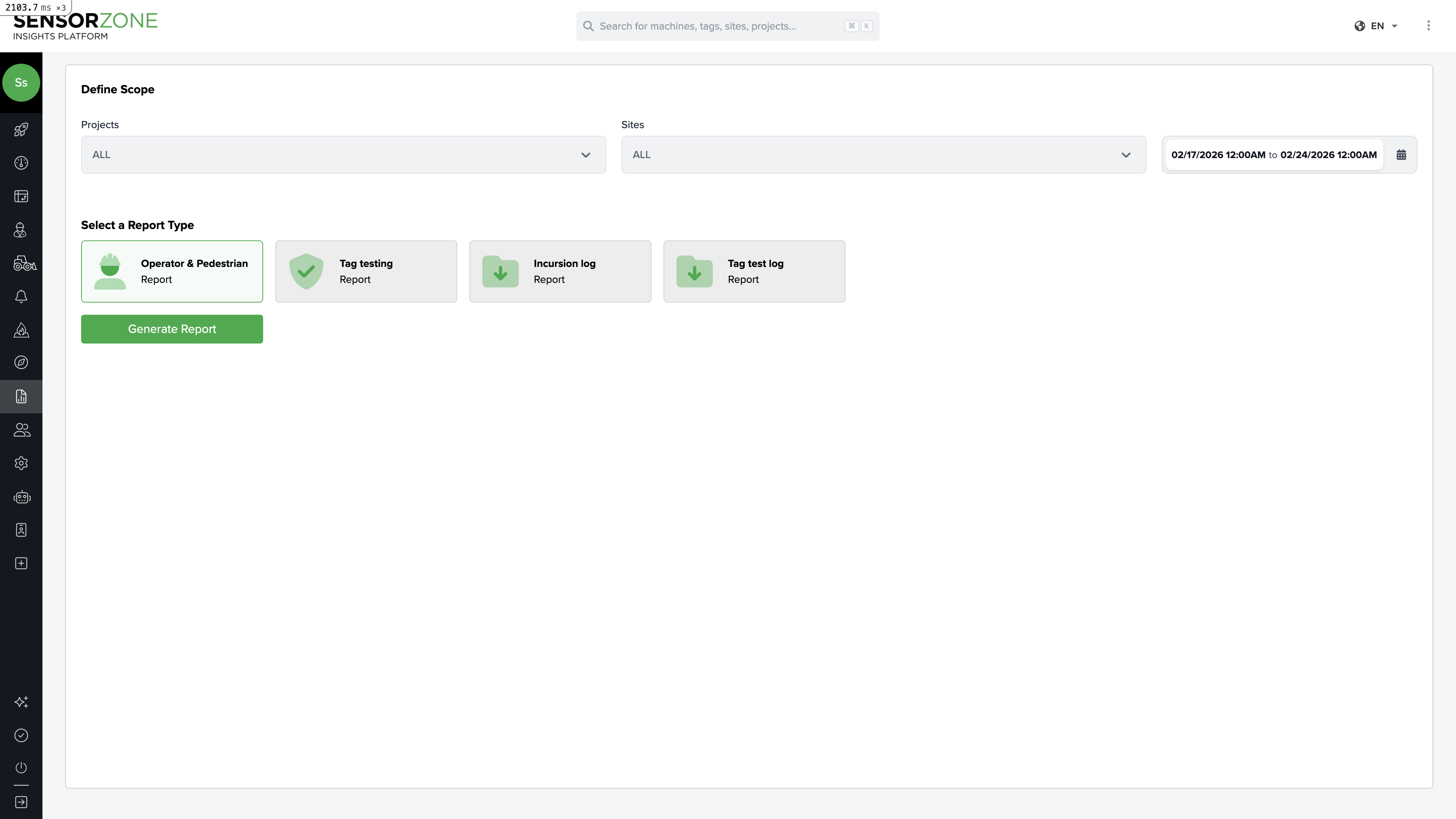
Task: Open the EN language dropdown
Action: 1377,25
